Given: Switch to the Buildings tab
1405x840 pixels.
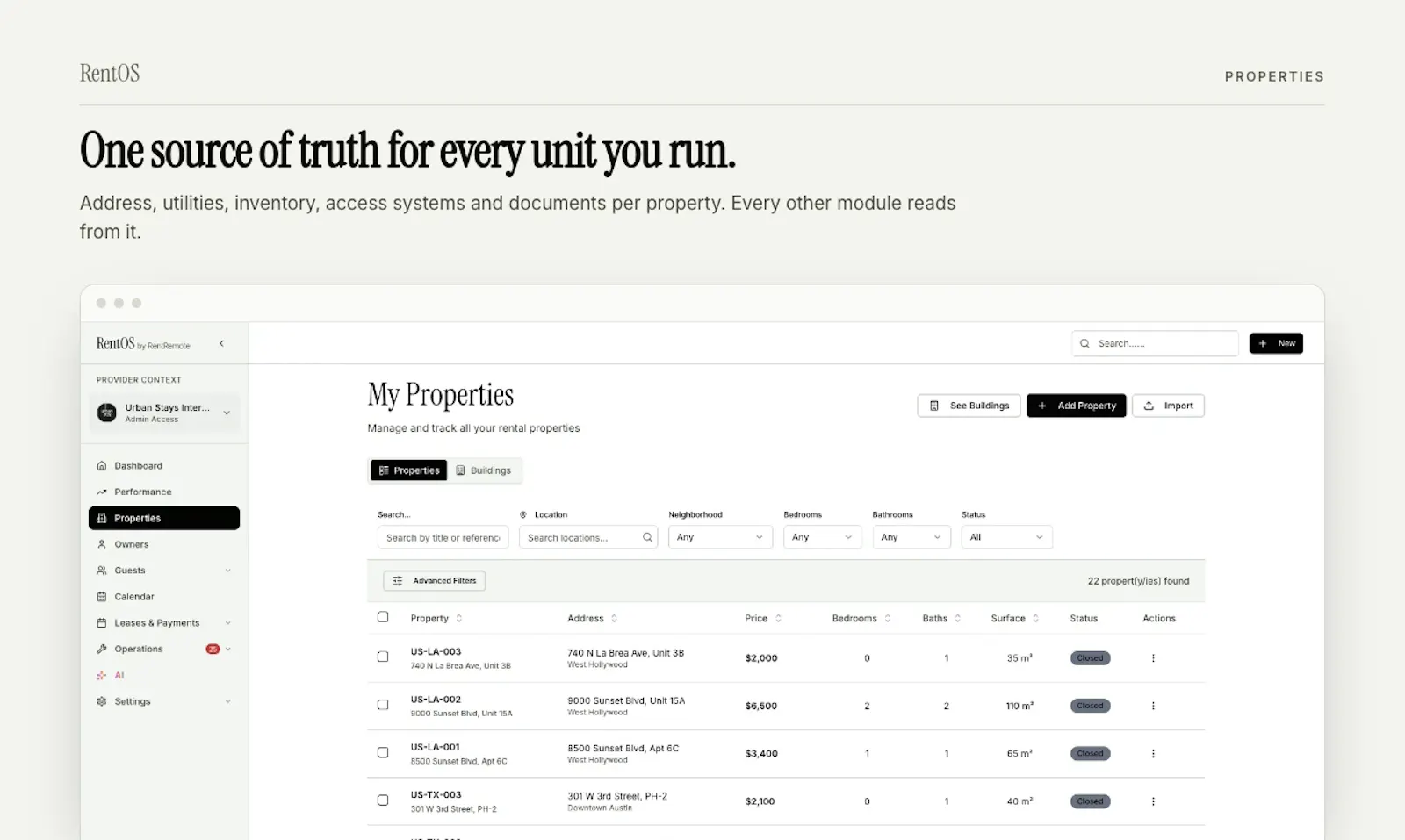Looking at the screenshot, I should 483,470.
